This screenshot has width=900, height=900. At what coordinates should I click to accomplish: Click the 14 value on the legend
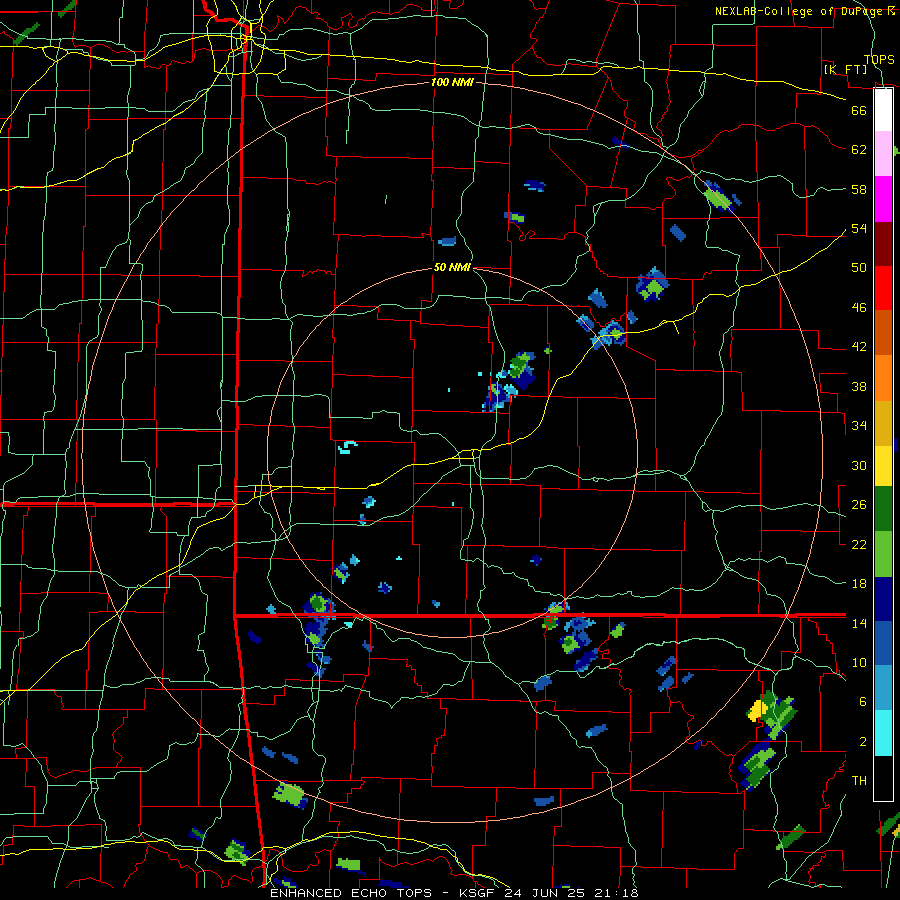click(x=859, y=623)
